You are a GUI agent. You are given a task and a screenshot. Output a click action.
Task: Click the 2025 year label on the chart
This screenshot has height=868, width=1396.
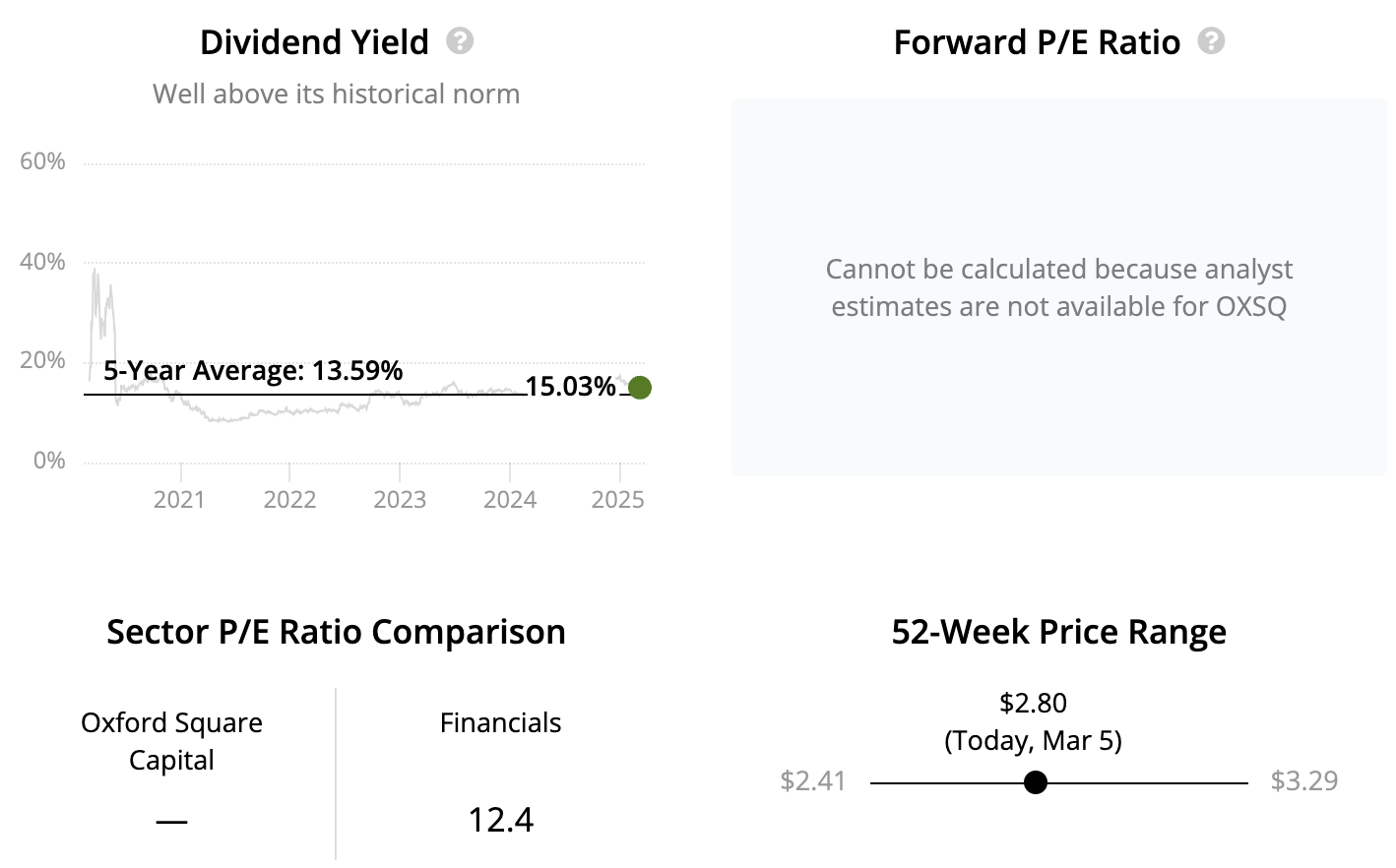tap(617, 500)
